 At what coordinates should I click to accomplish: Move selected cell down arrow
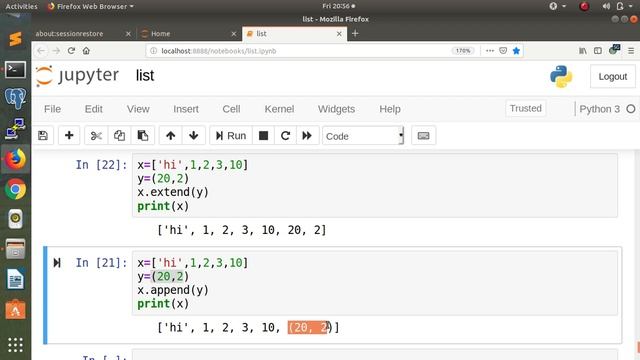tap(193, 136)
